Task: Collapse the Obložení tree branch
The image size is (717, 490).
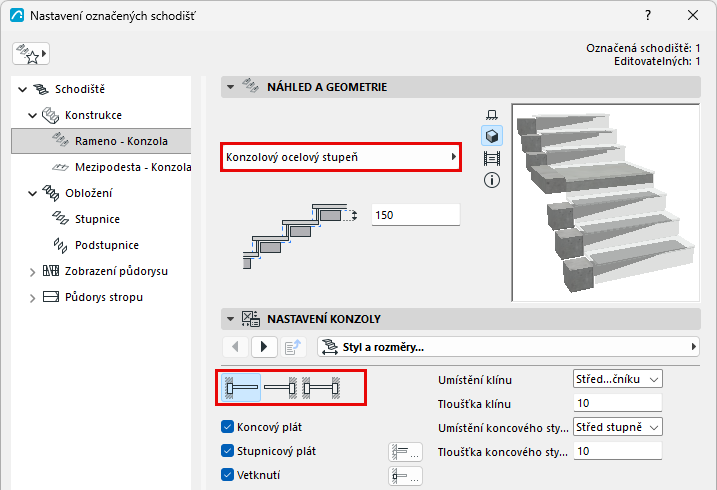Action: [x=32, y=193]
